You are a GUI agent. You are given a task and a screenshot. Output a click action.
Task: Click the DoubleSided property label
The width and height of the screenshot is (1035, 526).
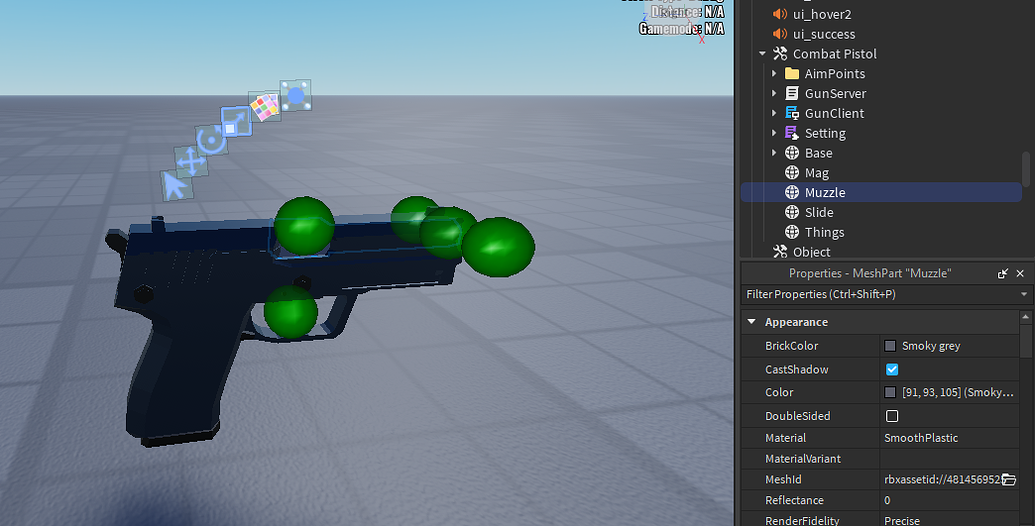[x=797, y=416]
